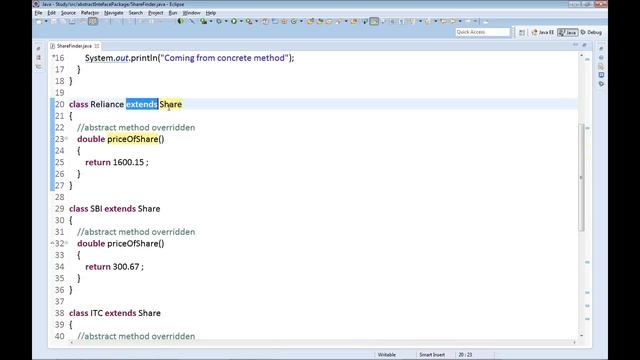Click the vertical scrollbar thumb of editor
The width and height of the screenshot is (640, 360).
(581, 178)
